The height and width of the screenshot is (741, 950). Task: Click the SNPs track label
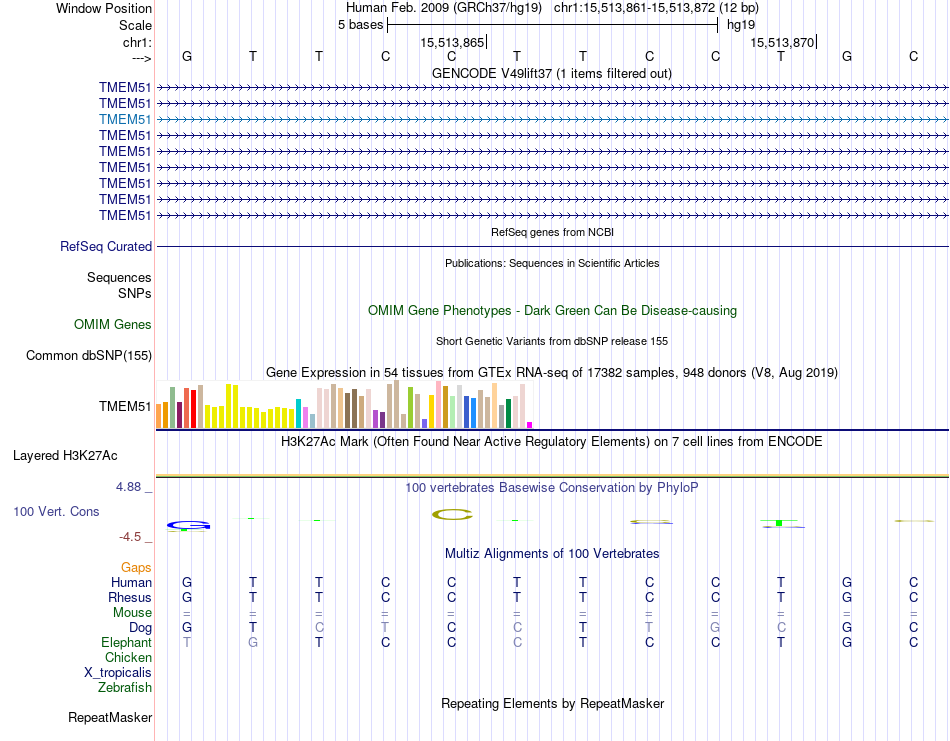pyautogui.click(x=135, y=293)
